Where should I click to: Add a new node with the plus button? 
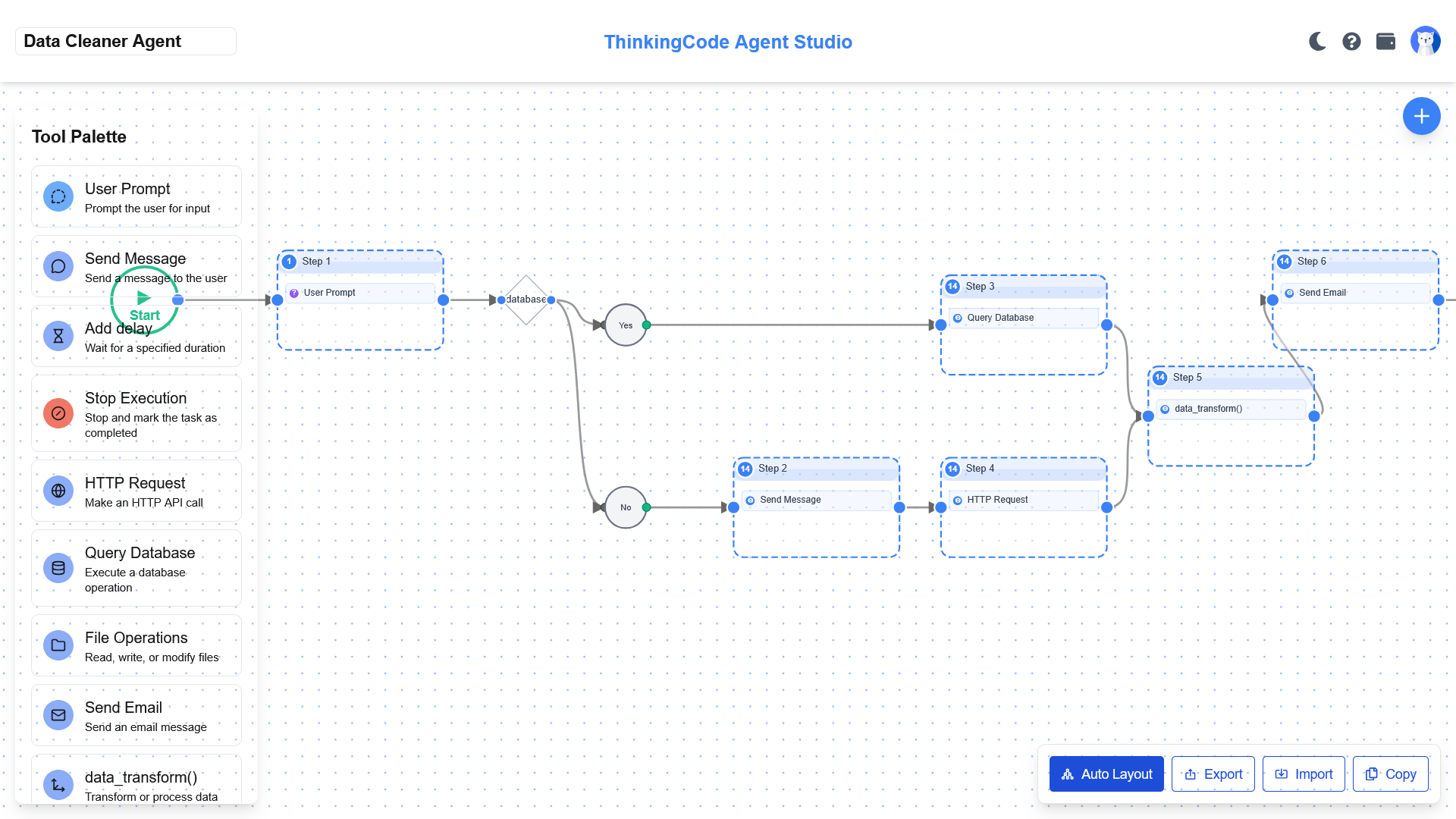1421,115
